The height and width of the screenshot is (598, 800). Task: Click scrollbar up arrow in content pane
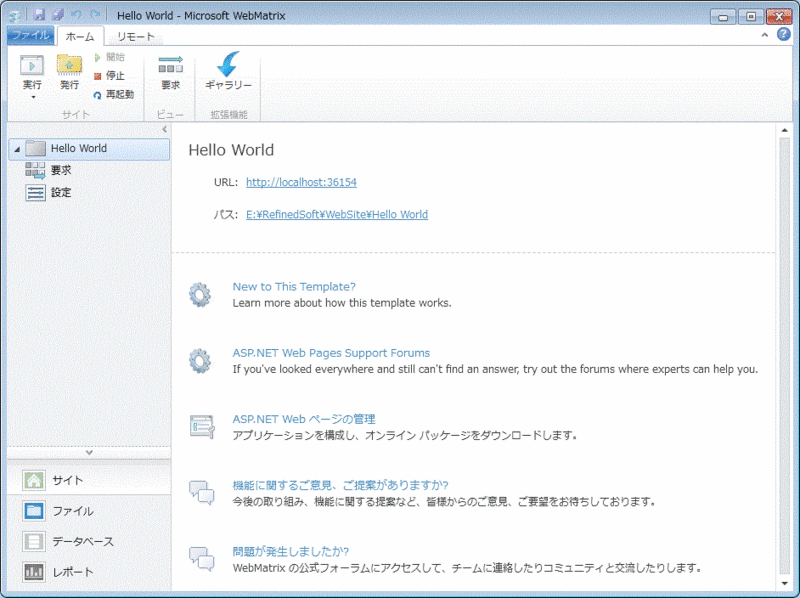[x=784, y=130]
